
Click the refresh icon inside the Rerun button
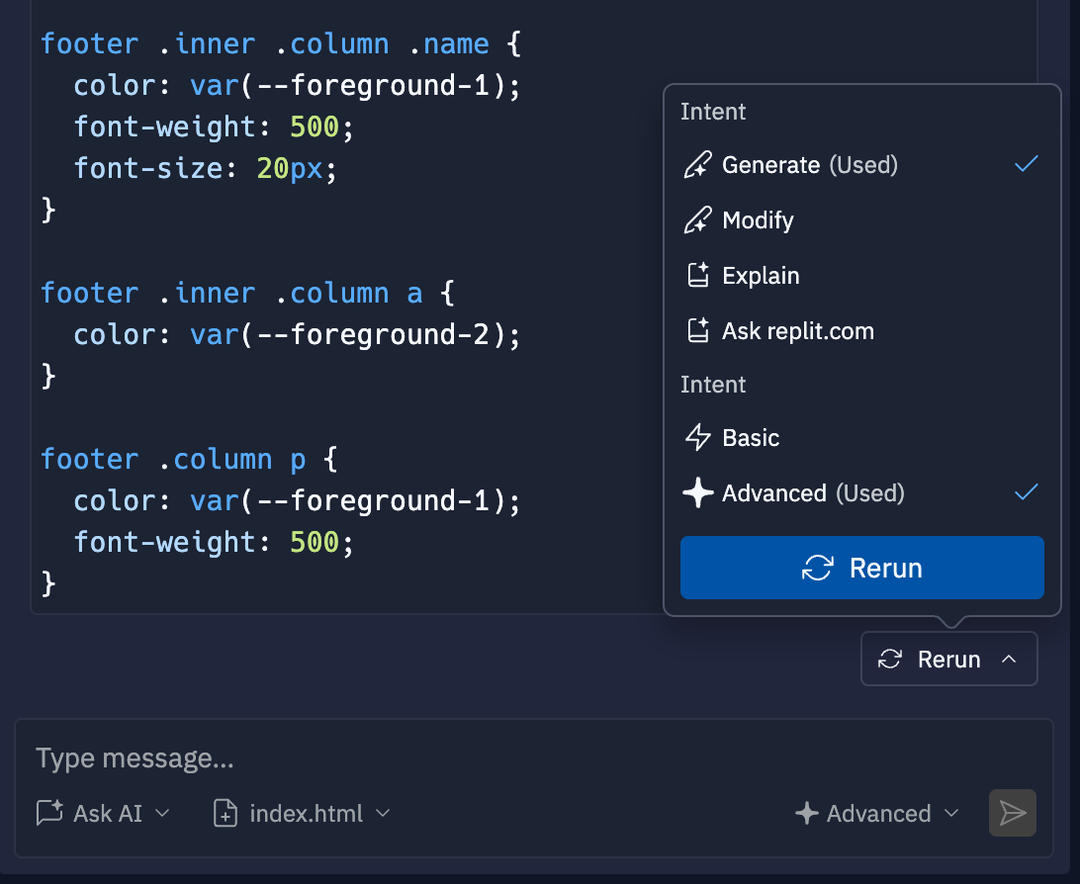pos(818,568)
